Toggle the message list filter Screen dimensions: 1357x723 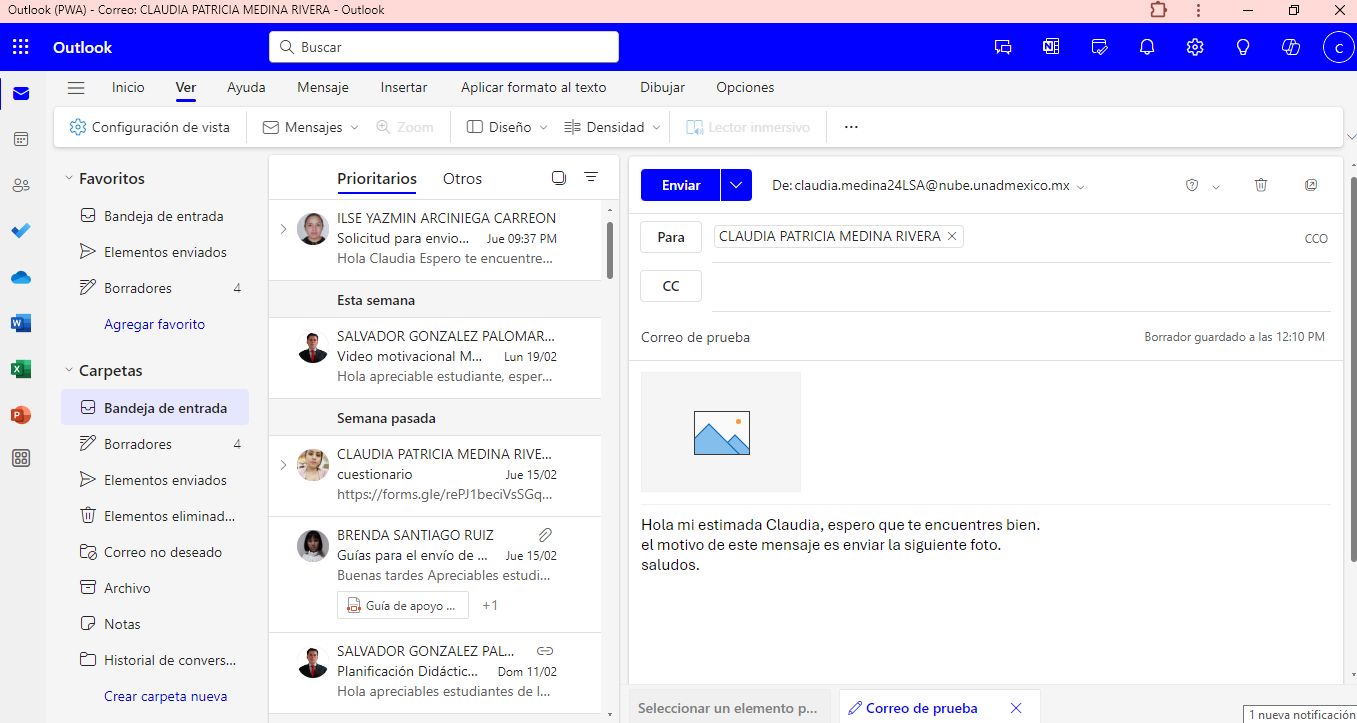pyautogui.click(x=591, y=176)
